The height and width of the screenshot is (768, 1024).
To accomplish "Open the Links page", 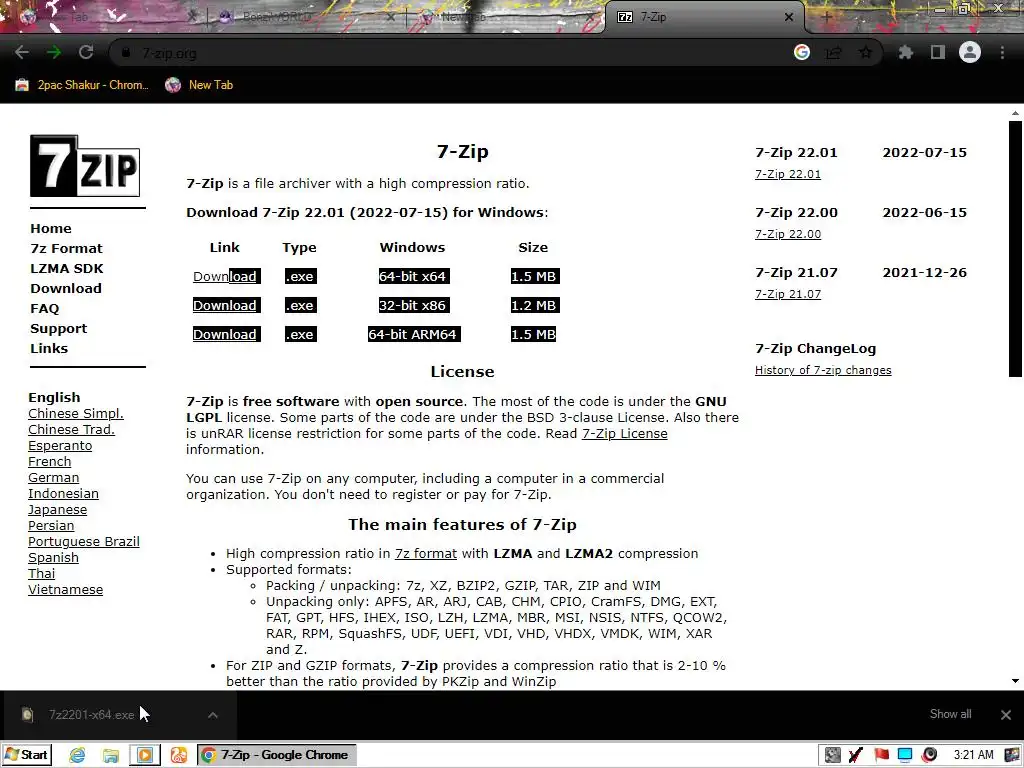I will 49,348.
